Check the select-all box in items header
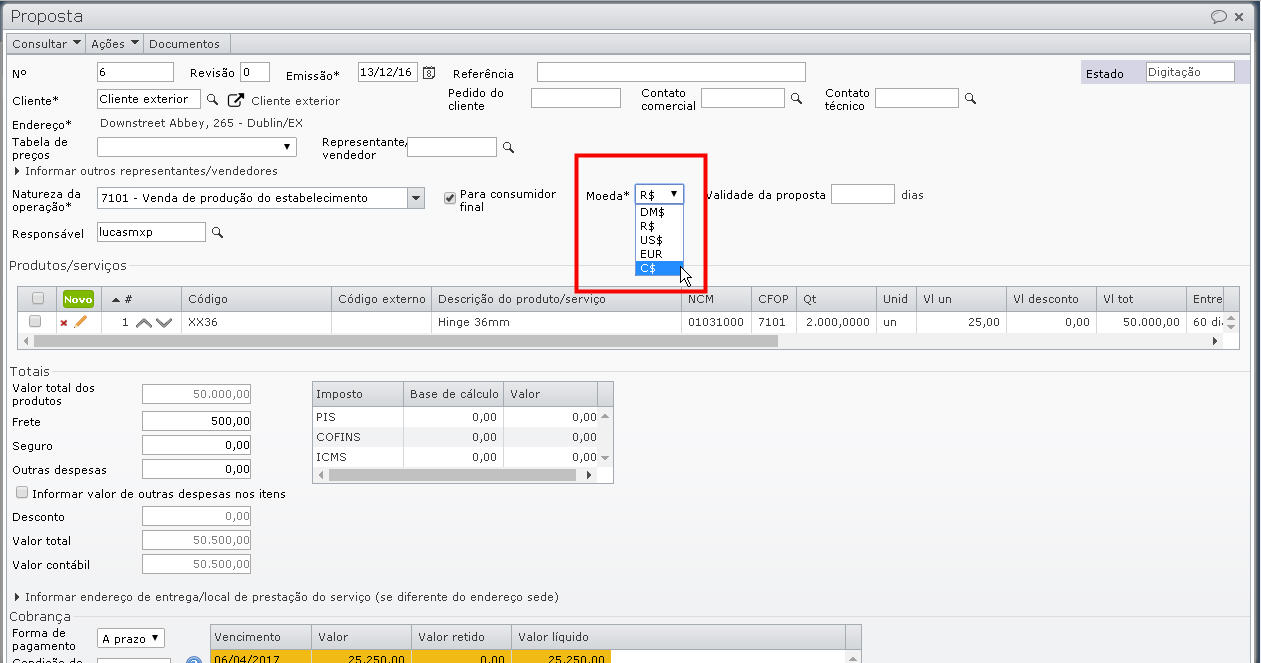Image resolution: width=1261 pixels, height=663 pixels. pyautogui.click(x=37, y=299)
